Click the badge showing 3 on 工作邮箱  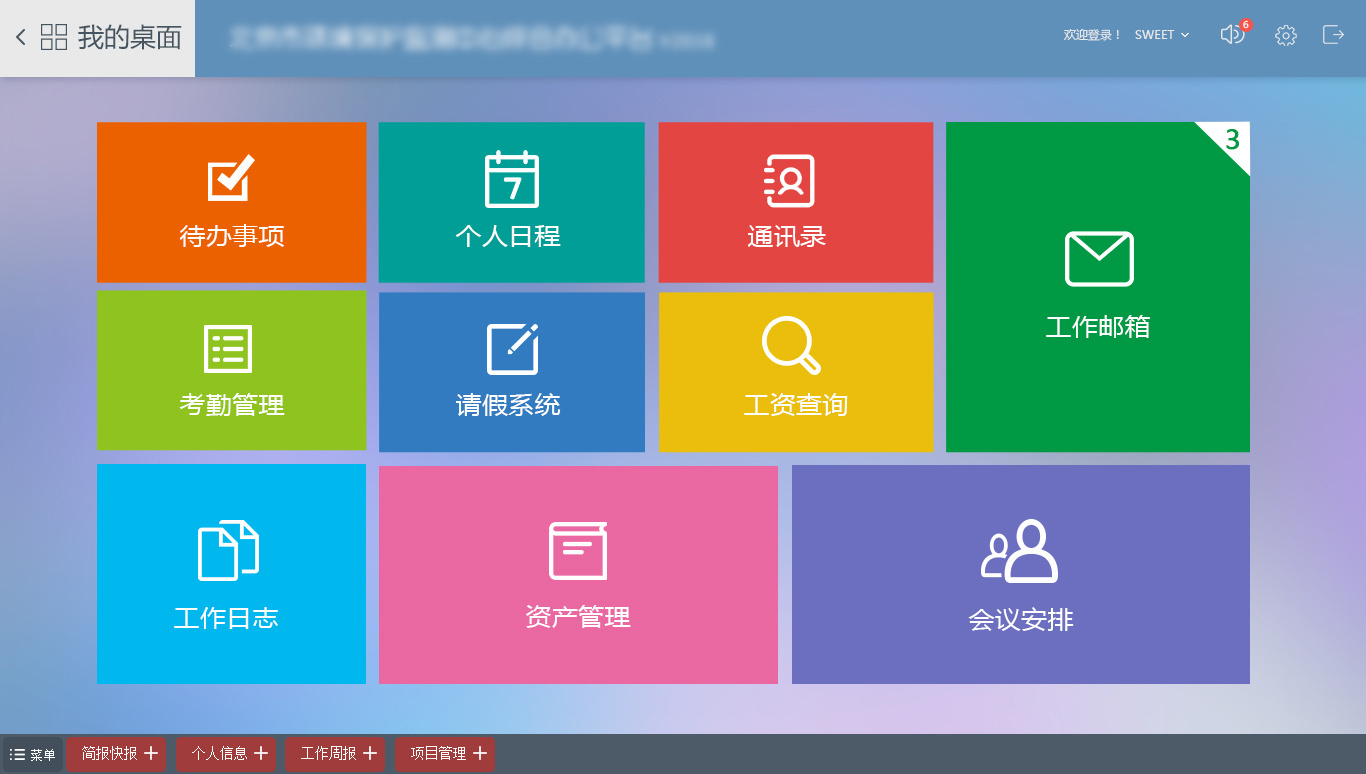[x=1234, y=141]
